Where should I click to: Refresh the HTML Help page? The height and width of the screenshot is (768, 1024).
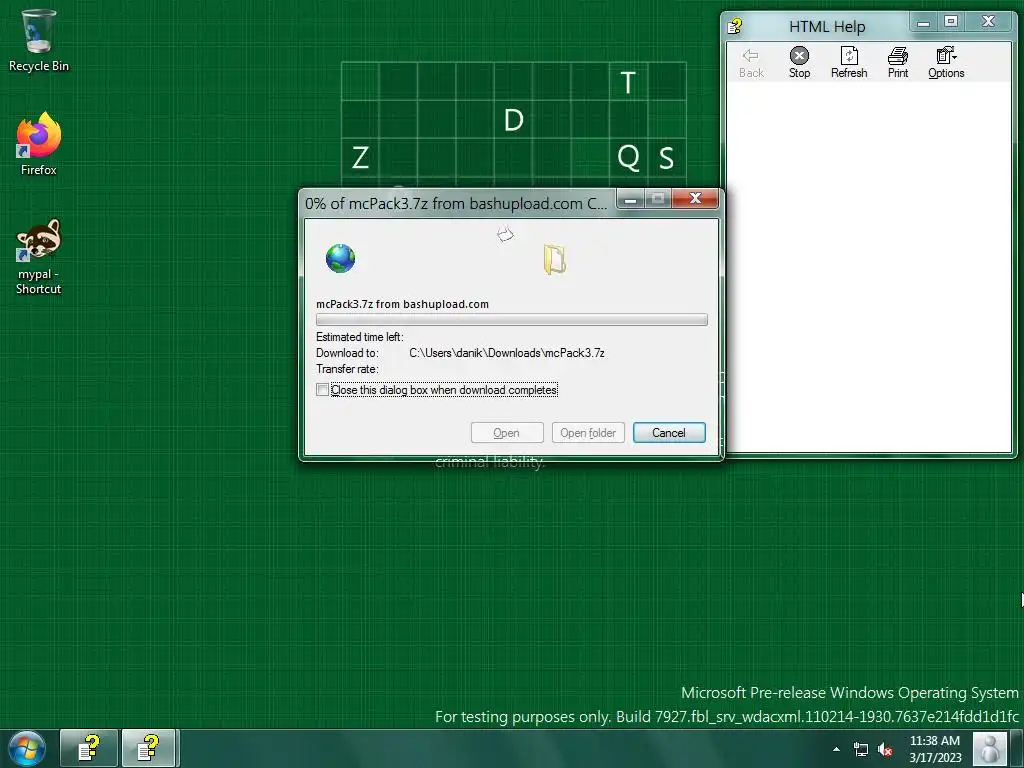click(849, 63)
